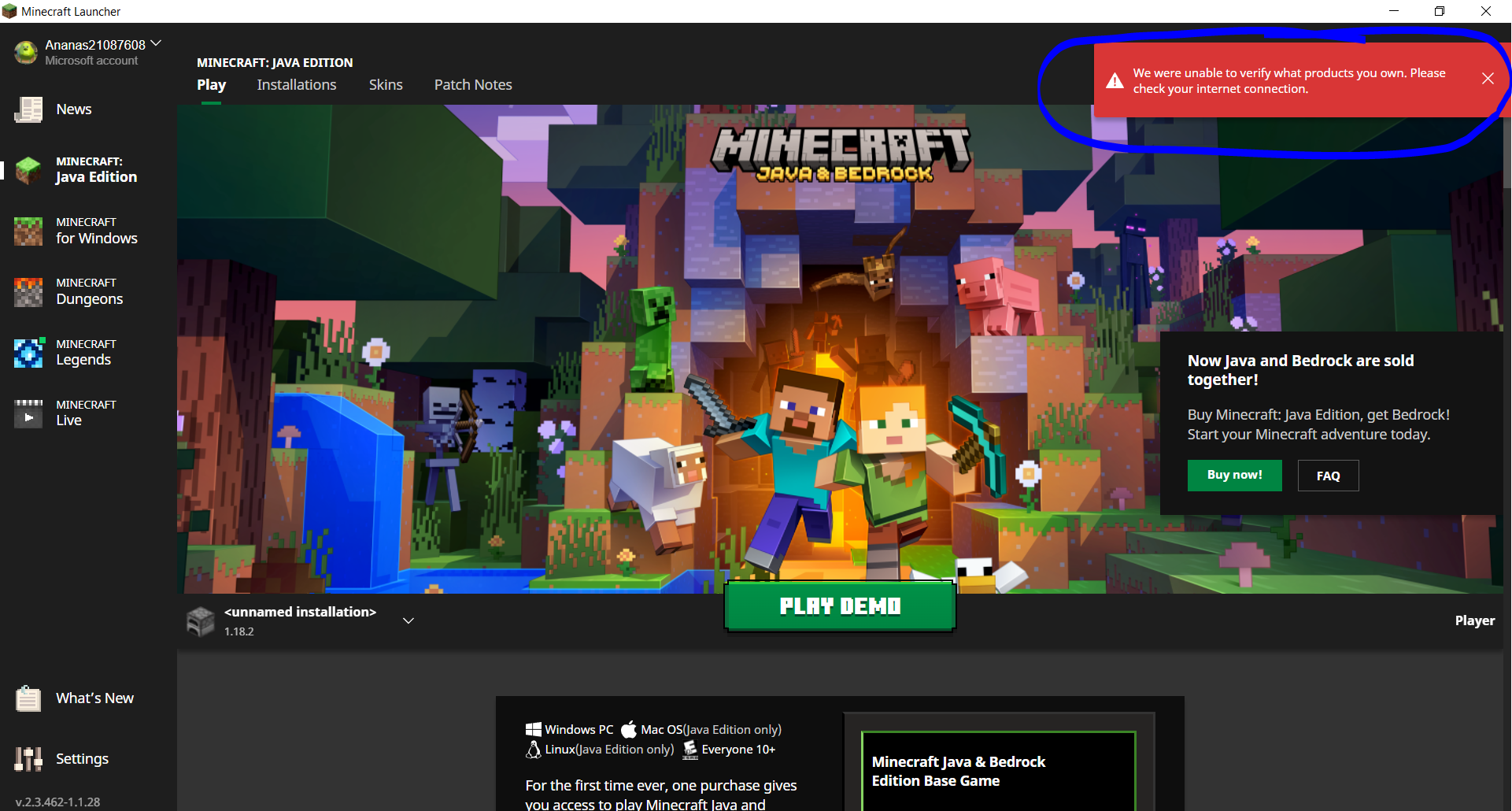Viewport: 1512px width, 811px height.
Task: Open Minecraft for Windows icon
Action: (x=28, y=231)
